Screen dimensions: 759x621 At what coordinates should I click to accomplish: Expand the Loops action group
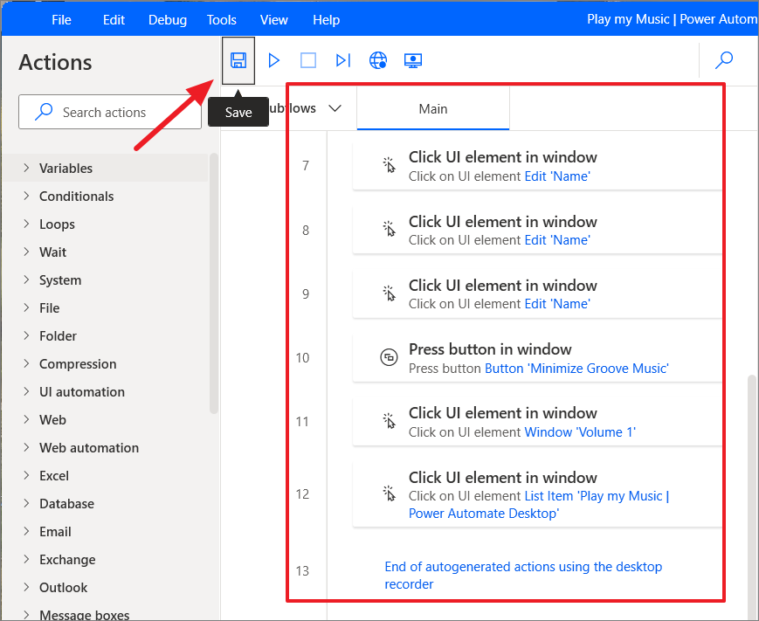[x=26, y=224]
